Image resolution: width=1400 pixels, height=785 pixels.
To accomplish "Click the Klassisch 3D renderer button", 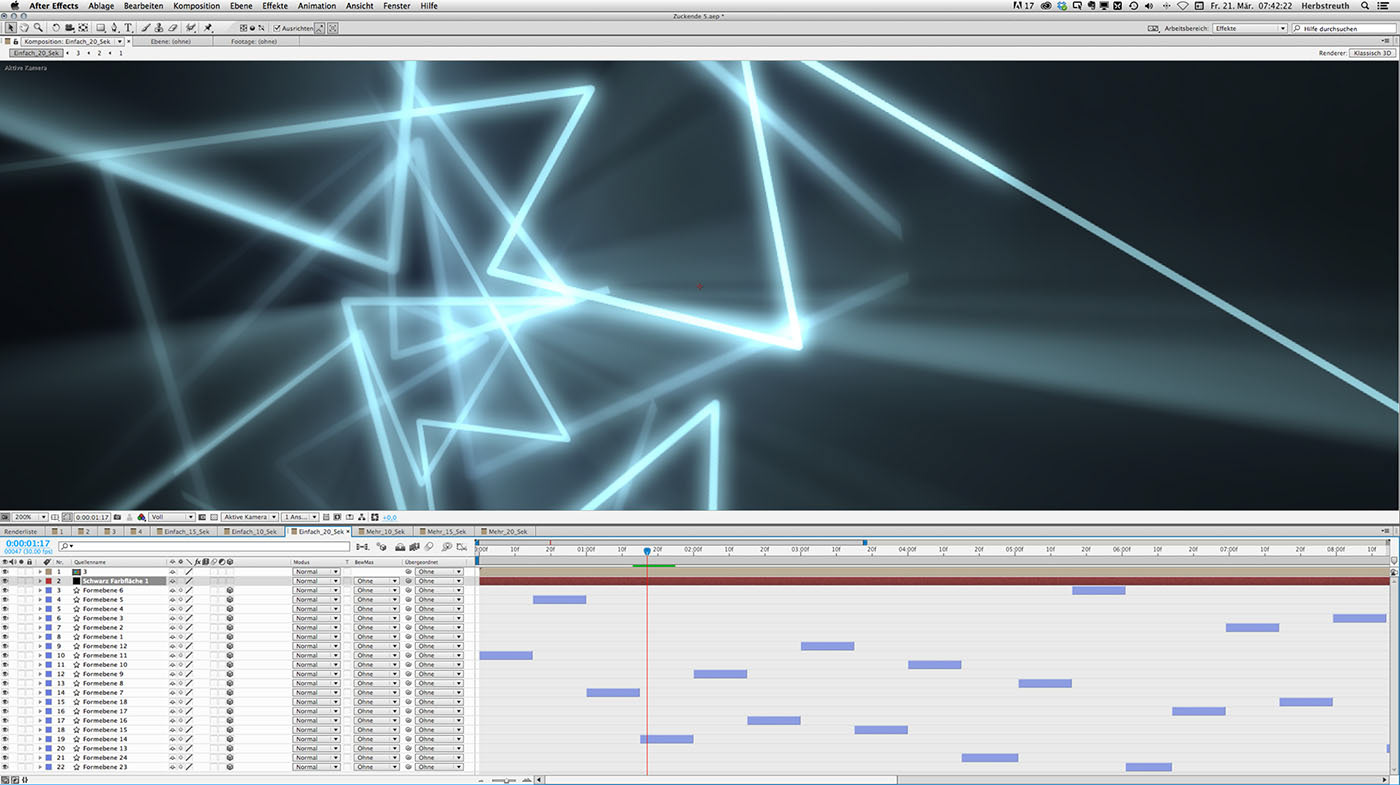I will pyautogui.click(x=1372, y=52).
